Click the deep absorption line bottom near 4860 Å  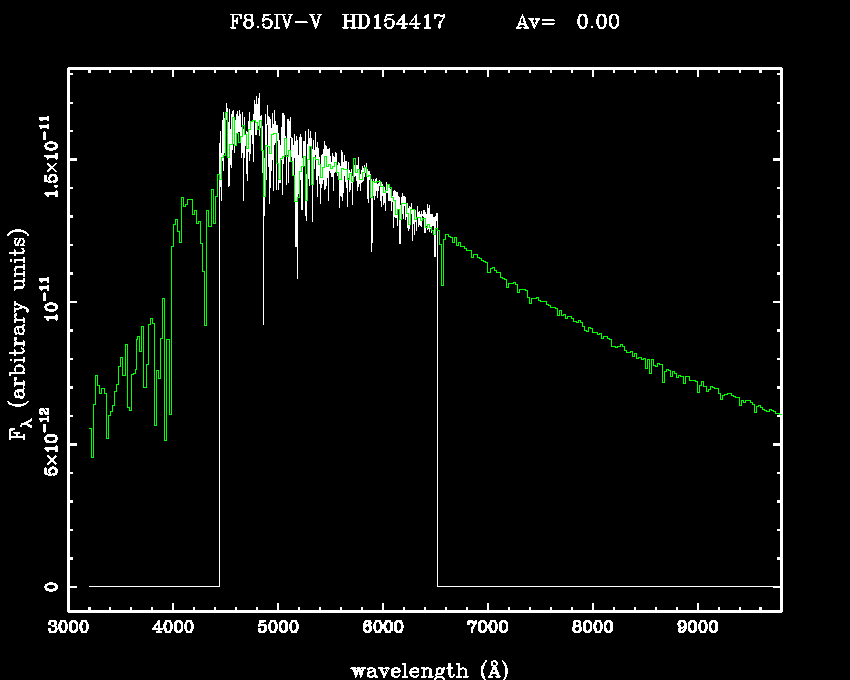[x=263, y=320]
